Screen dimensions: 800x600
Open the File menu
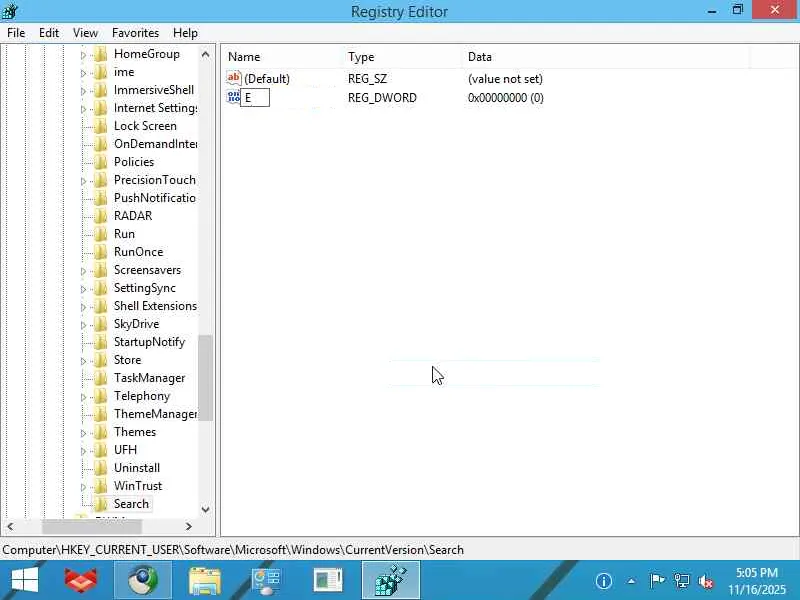point(16,33)
